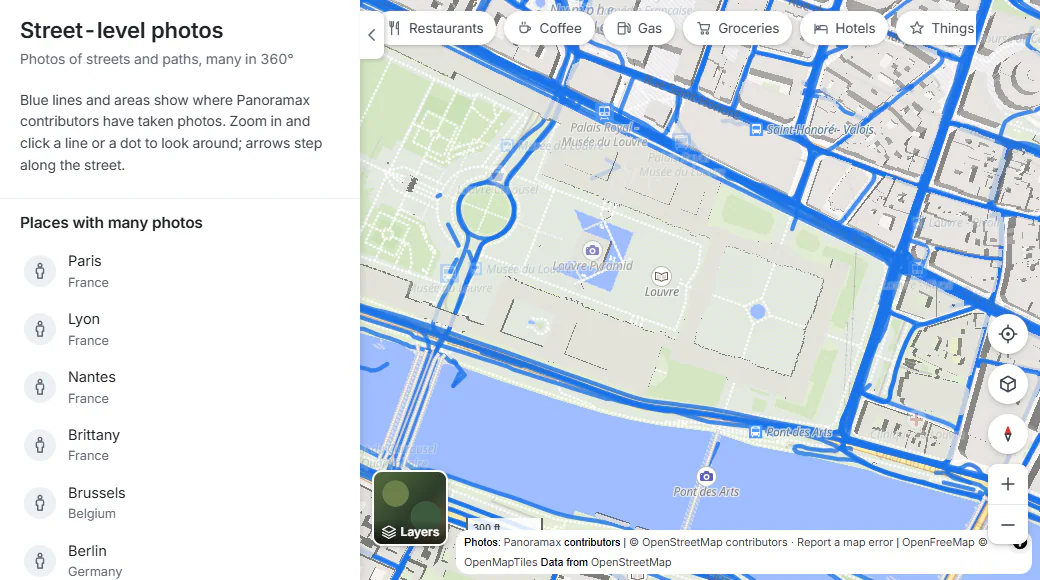Screen dimensions: 1040x580
Task: Filter map by Restaurants
Action: [x=440, y=29]
